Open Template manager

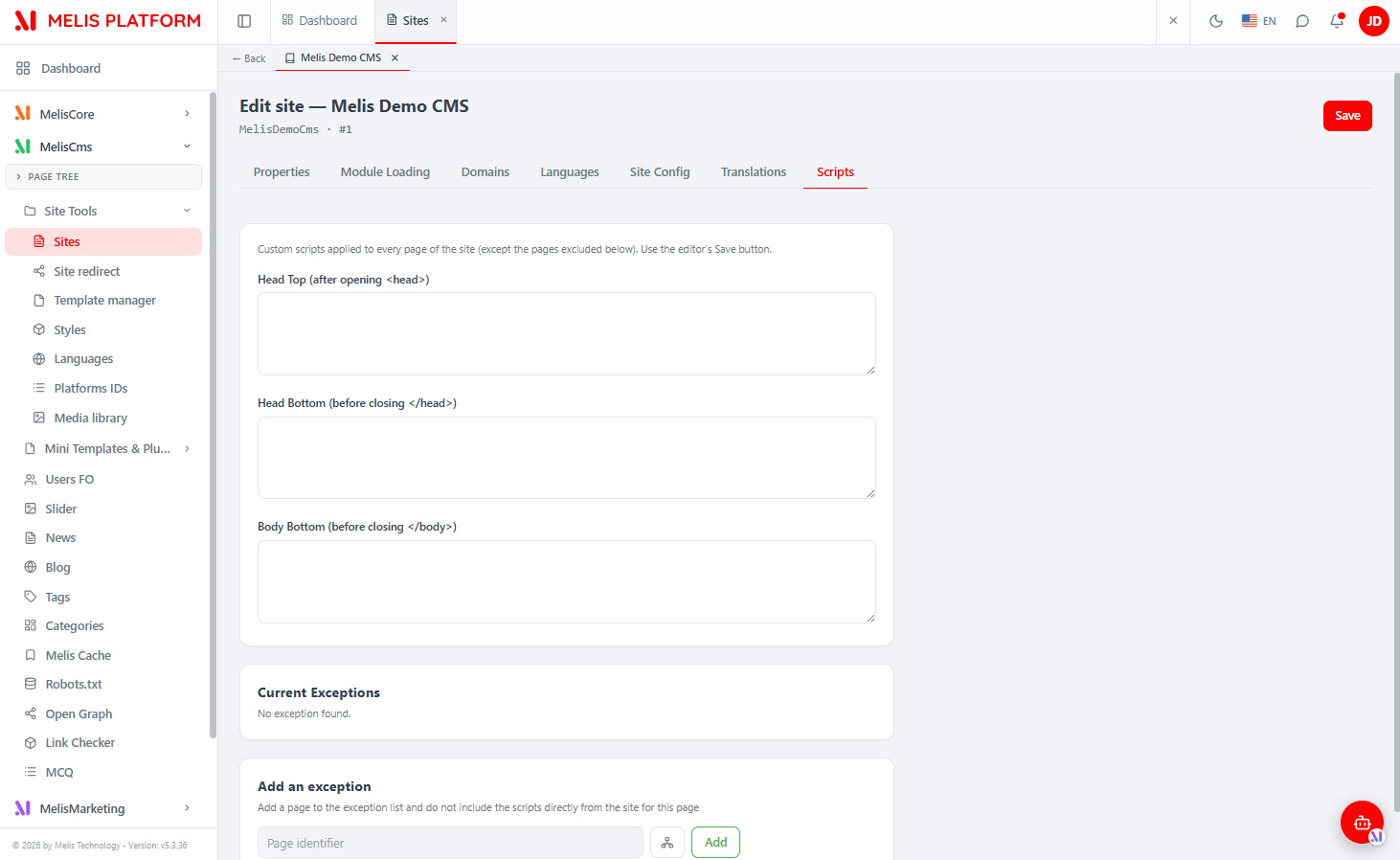[103, 301]
